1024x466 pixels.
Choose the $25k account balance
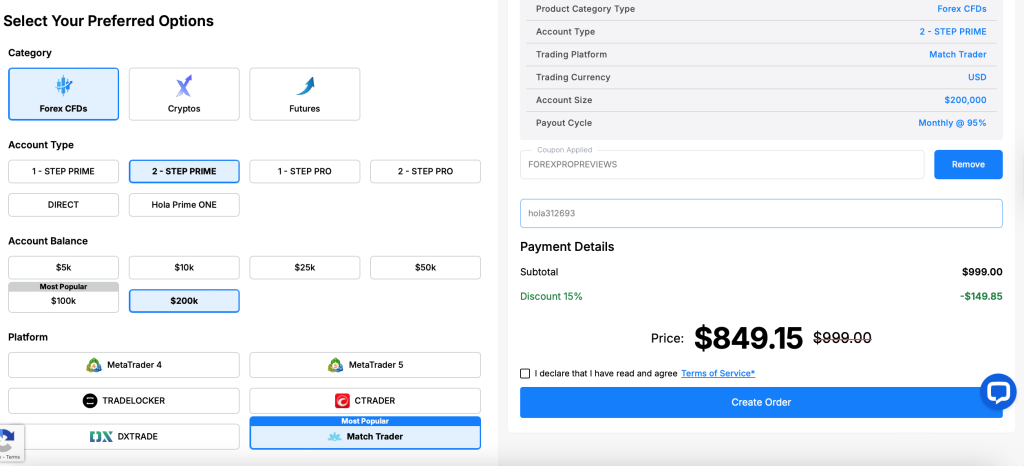(305, 267)
